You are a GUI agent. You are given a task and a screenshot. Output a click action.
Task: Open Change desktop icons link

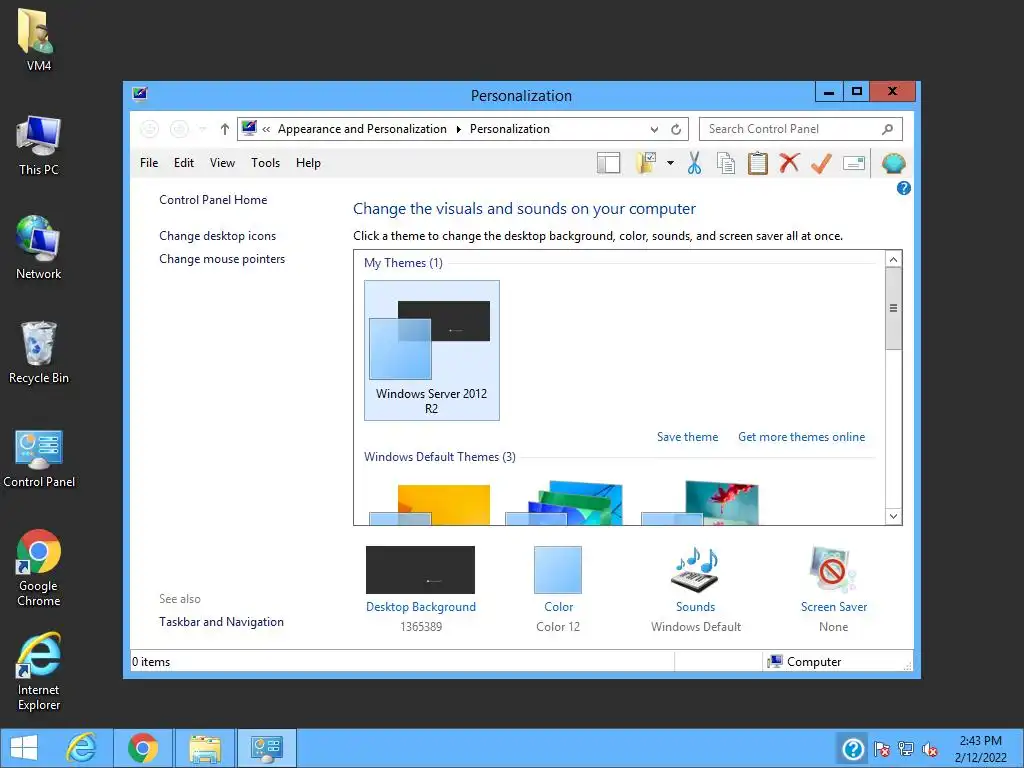point(217,236)
